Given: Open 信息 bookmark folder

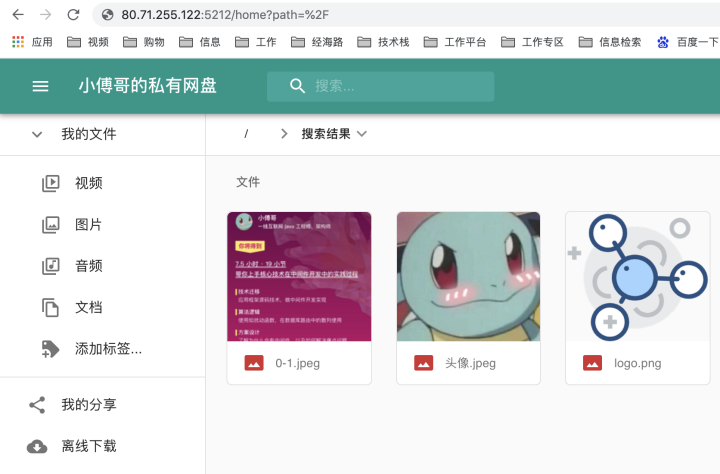Looking at the screenshot, I should (x=200, y=42).
